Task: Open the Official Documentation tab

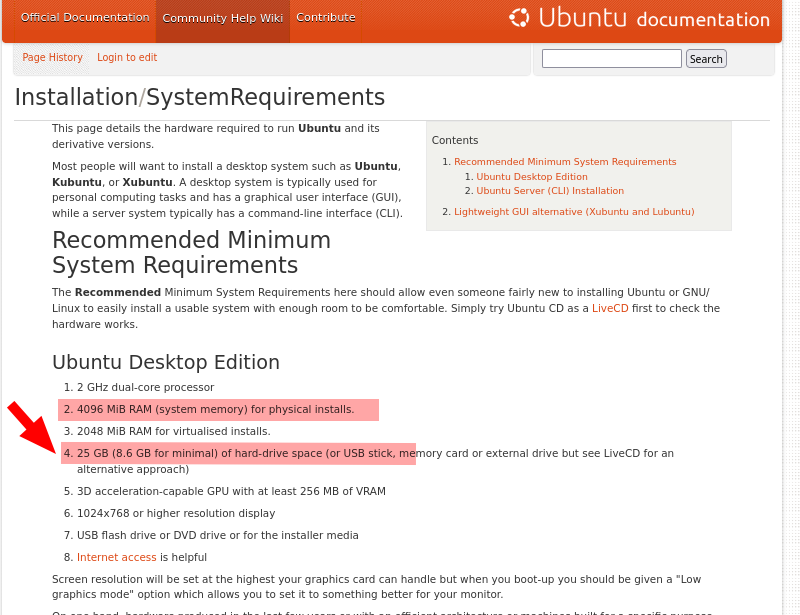Action: pyautogui.click(x=85, y=17)
